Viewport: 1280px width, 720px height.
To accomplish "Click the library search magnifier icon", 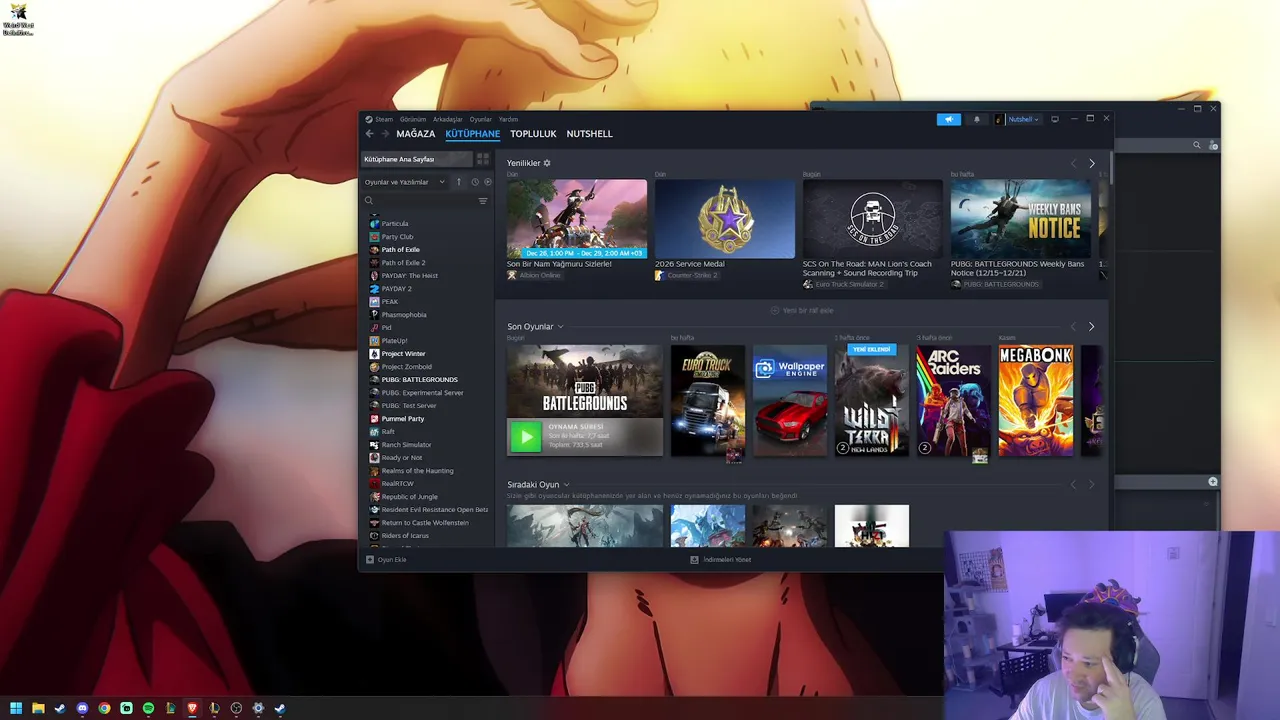I will pyautogui.click(x=369, y=201).
